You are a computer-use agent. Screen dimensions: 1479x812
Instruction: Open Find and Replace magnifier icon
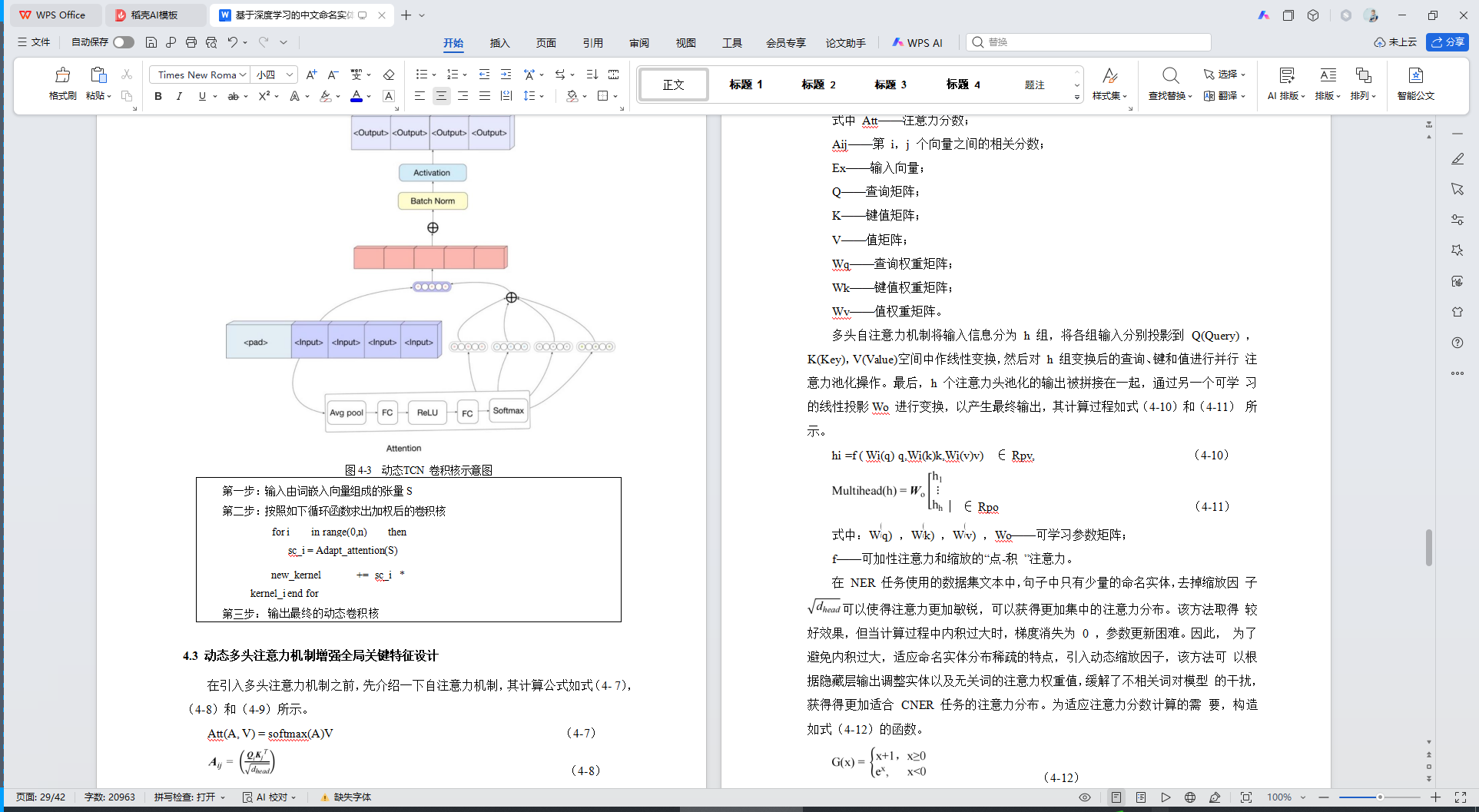[1170, 75]
